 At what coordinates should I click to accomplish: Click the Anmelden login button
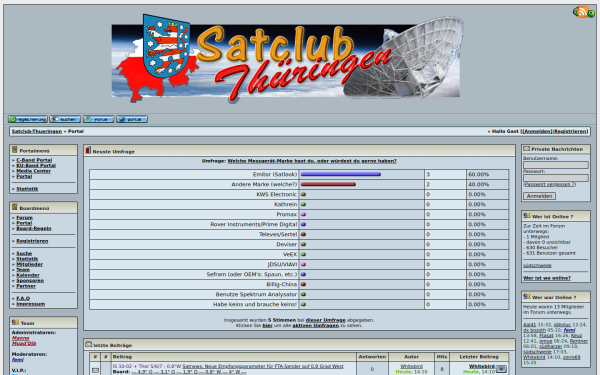pyautogui.click(x=539, y=196)
